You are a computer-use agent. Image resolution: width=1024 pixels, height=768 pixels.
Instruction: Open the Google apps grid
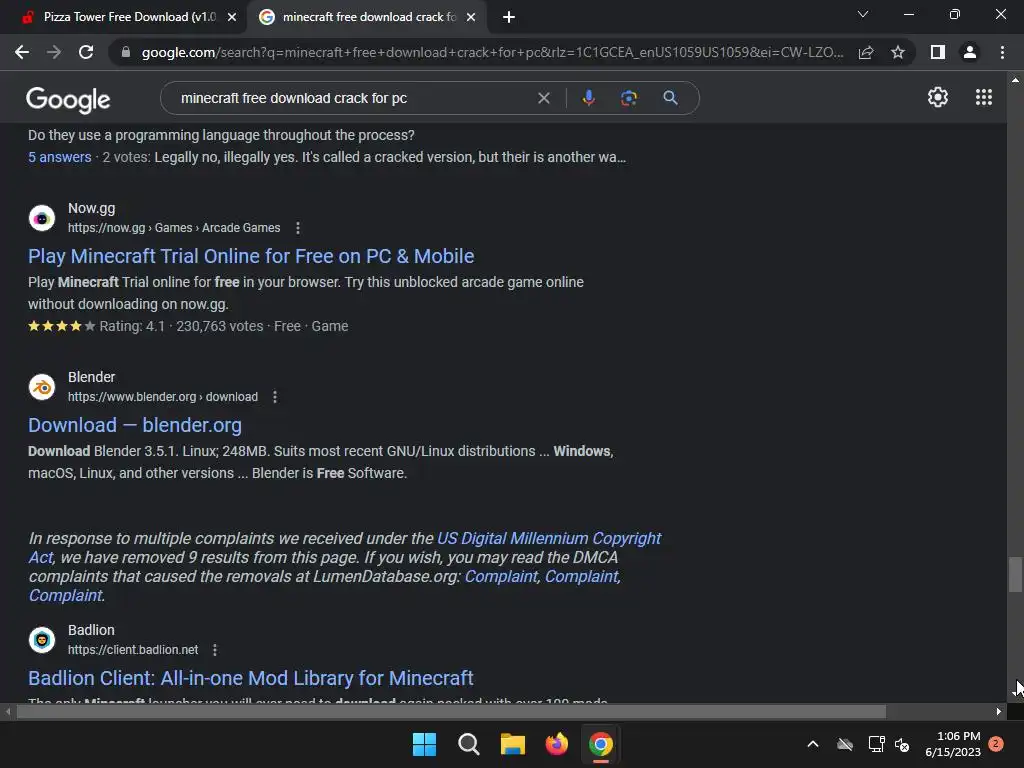click(984, 97)
